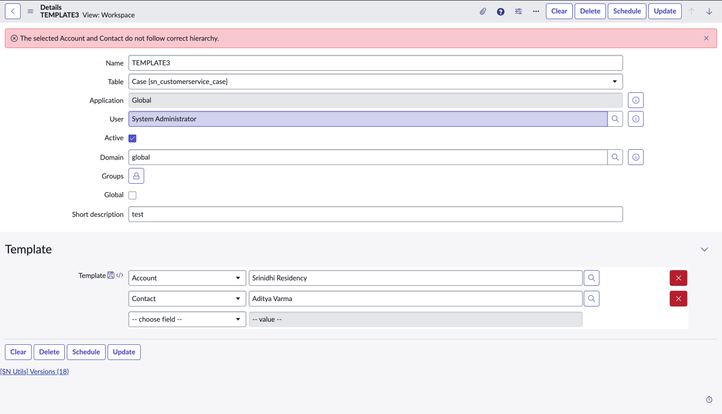722x414 pixels.
Task: Remove the Account template row with red X
Action: [x=678, y=278]
